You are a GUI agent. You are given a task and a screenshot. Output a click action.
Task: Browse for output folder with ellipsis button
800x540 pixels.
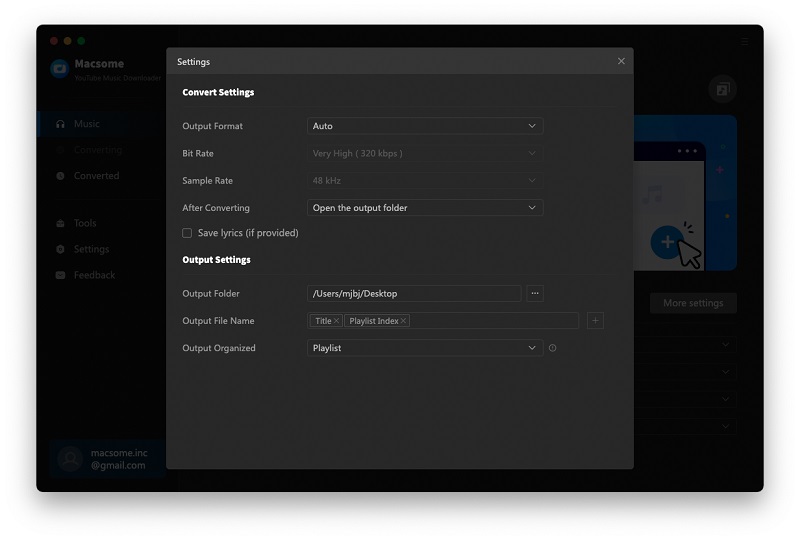[535, 293]
